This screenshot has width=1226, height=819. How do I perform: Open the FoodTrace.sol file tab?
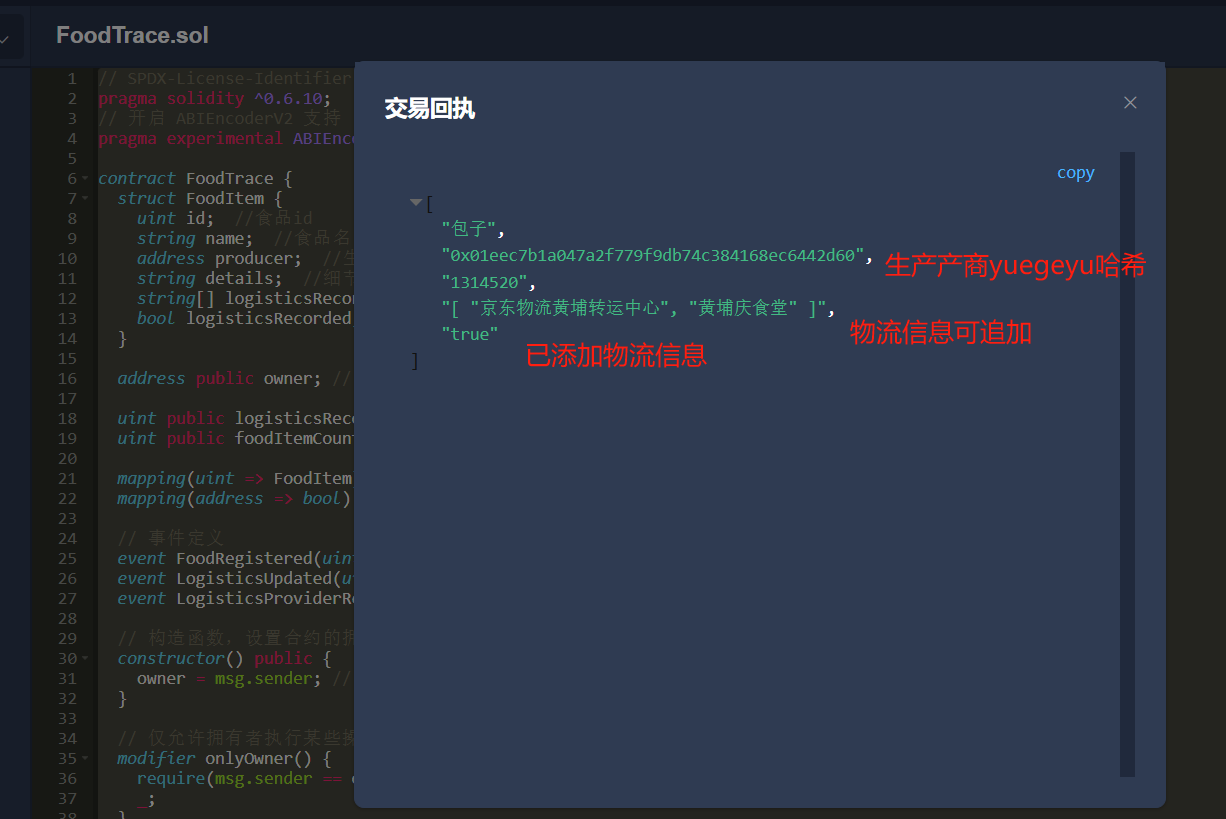pos(132,35)
